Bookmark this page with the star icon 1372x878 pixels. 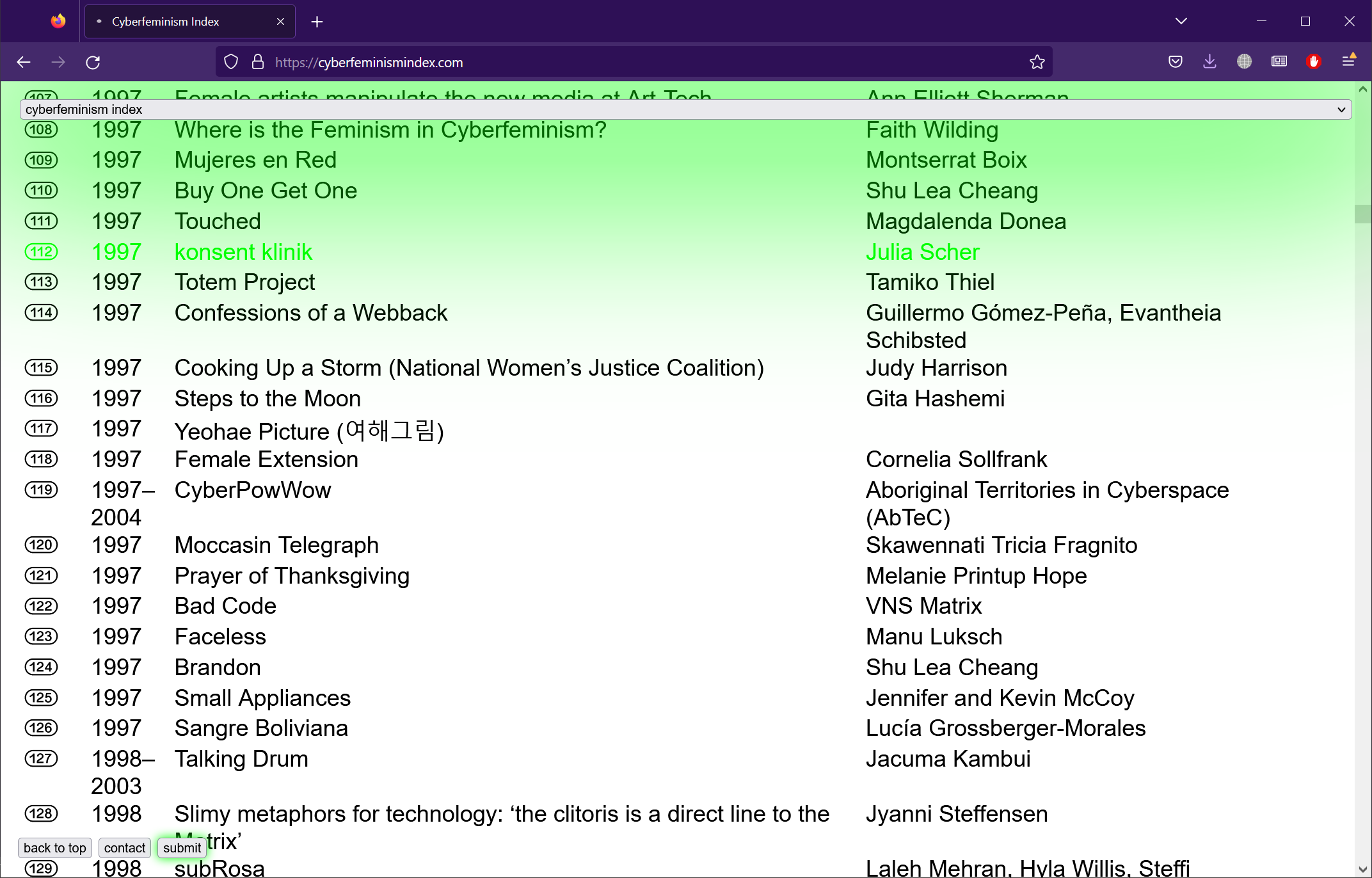pyautogui.click(x=1037, y=62)
